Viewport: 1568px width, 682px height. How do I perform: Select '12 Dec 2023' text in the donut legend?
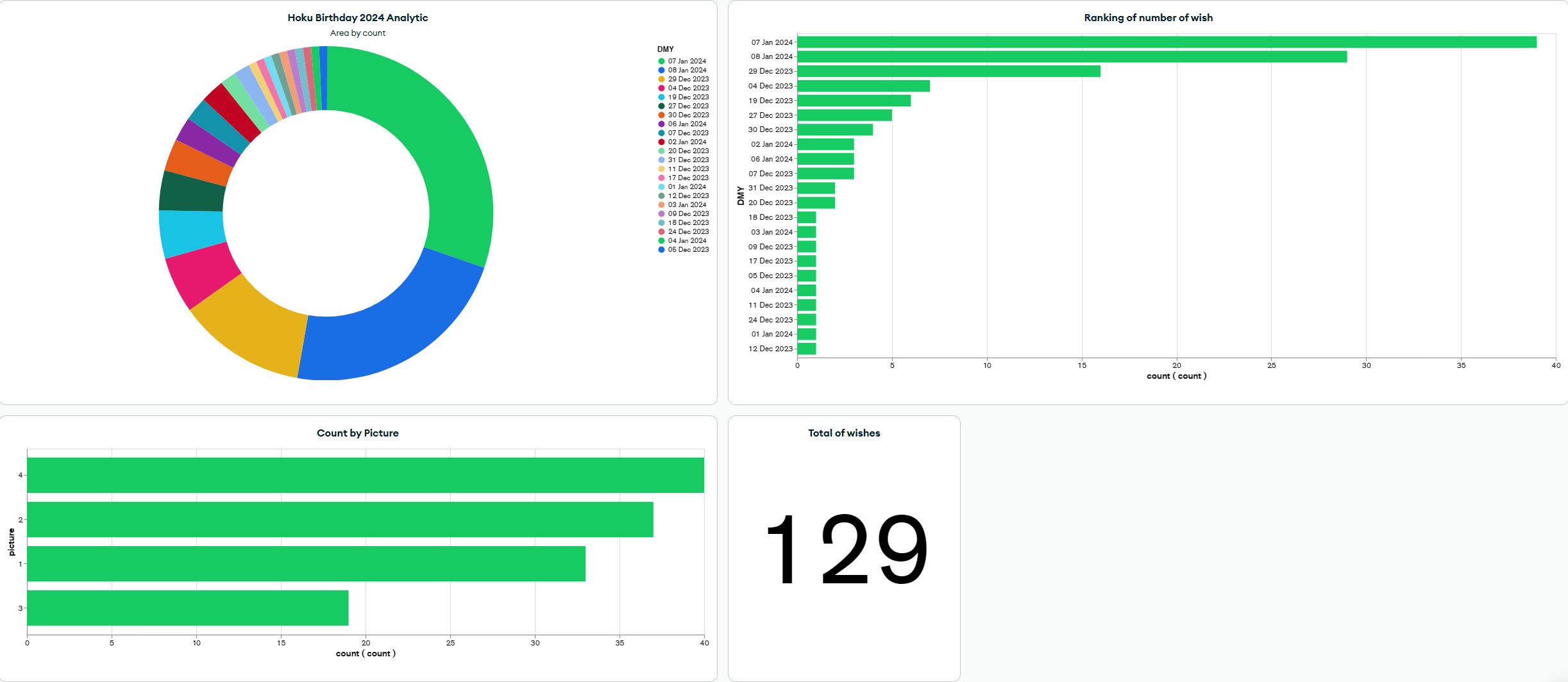click(x=688, y=195)
